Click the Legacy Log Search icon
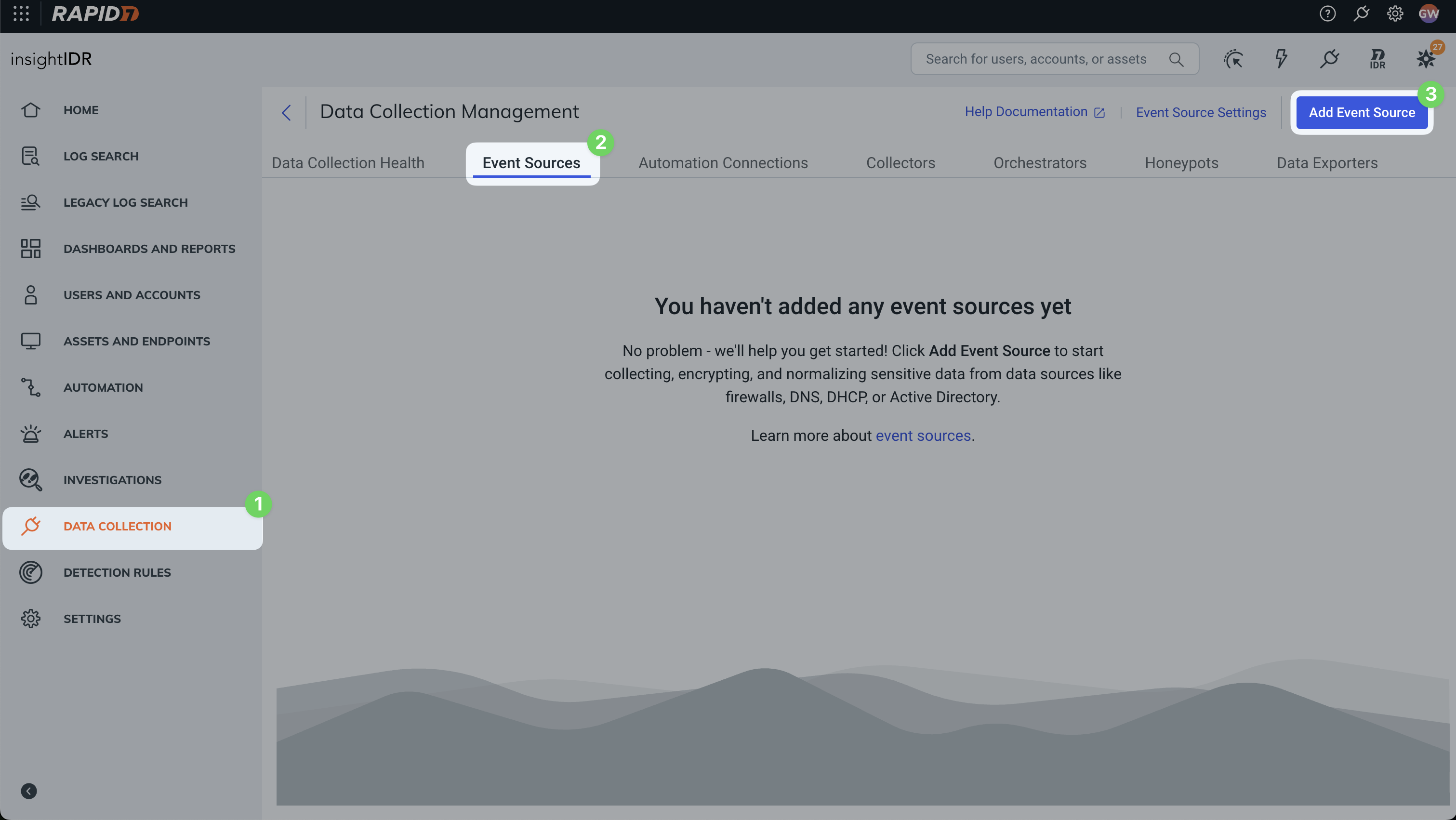 click(30, 202)
